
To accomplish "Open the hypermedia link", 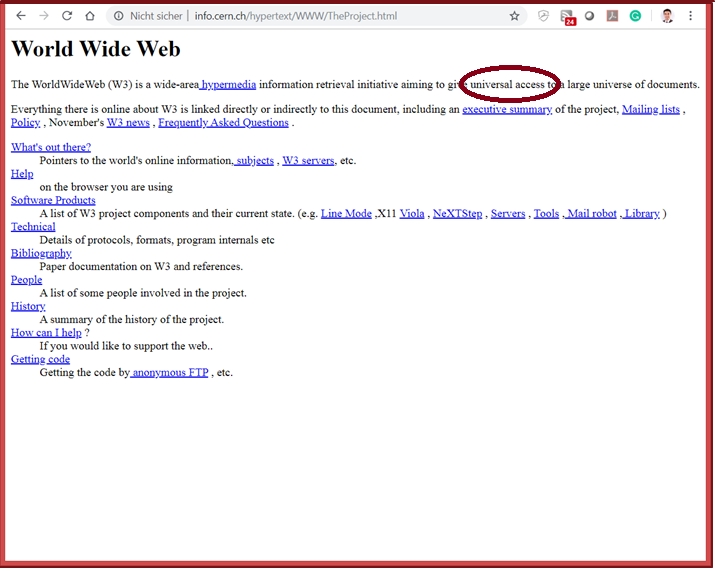I will click(228, 85).
